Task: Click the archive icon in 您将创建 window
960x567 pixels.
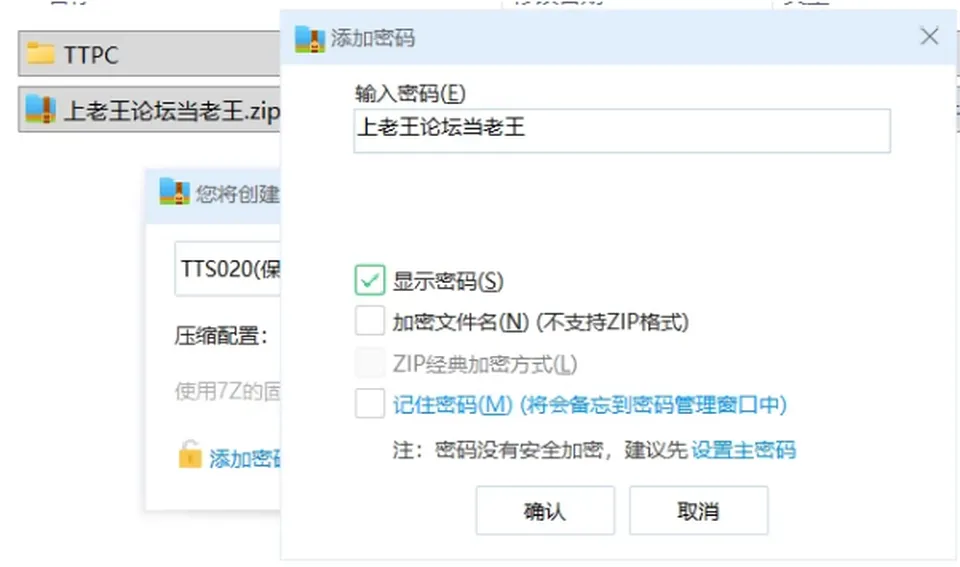Action: (174, 192)
